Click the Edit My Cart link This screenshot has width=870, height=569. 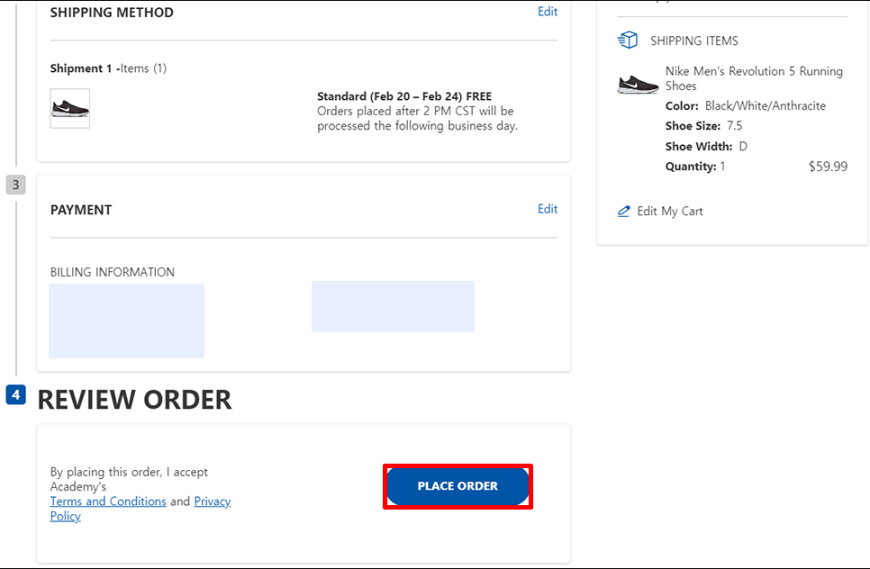click(x=670, y=211)
